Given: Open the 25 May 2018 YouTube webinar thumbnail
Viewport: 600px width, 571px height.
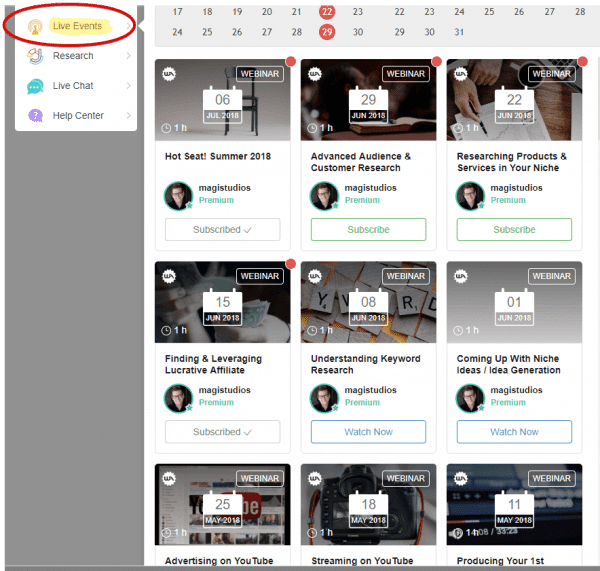Looking at the screenshot, I should tap(222, 504).
